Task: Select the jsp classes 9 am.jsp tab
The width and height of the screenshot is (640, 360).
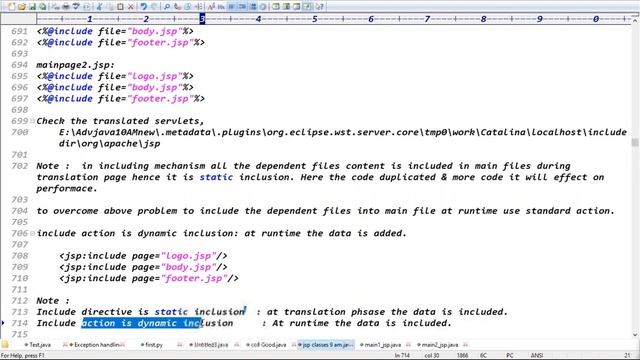Action: coord(326,345)
